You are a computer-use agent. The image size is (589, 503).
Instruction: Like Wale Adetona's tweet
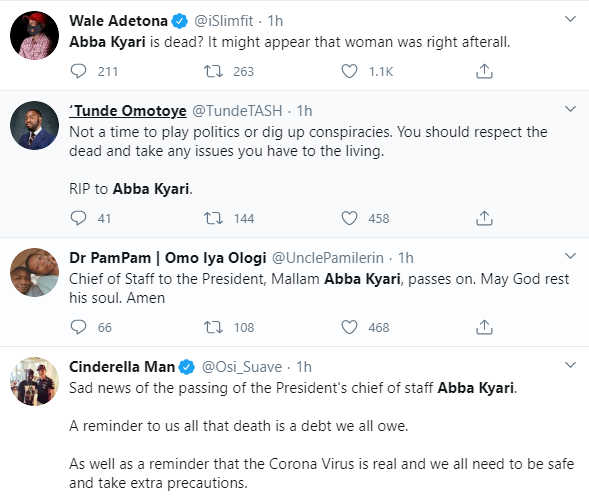coord(349,71)
